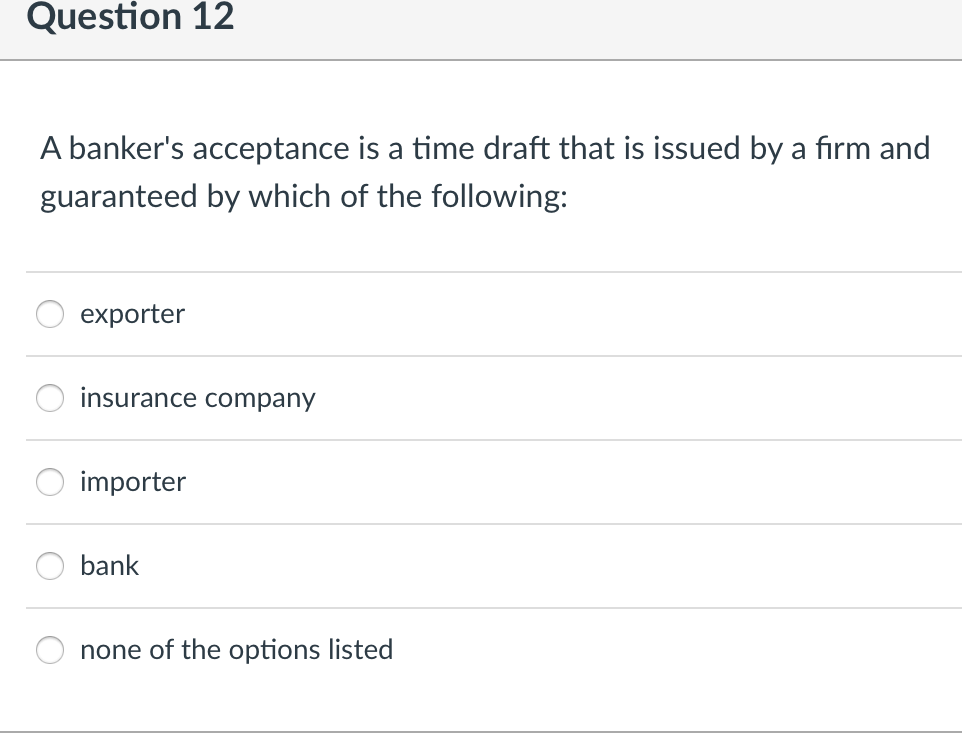Image resolution: width=962 pixels, height=740 pixels.
Task: Click the Question 12 heading
Action: coord(131,17)
